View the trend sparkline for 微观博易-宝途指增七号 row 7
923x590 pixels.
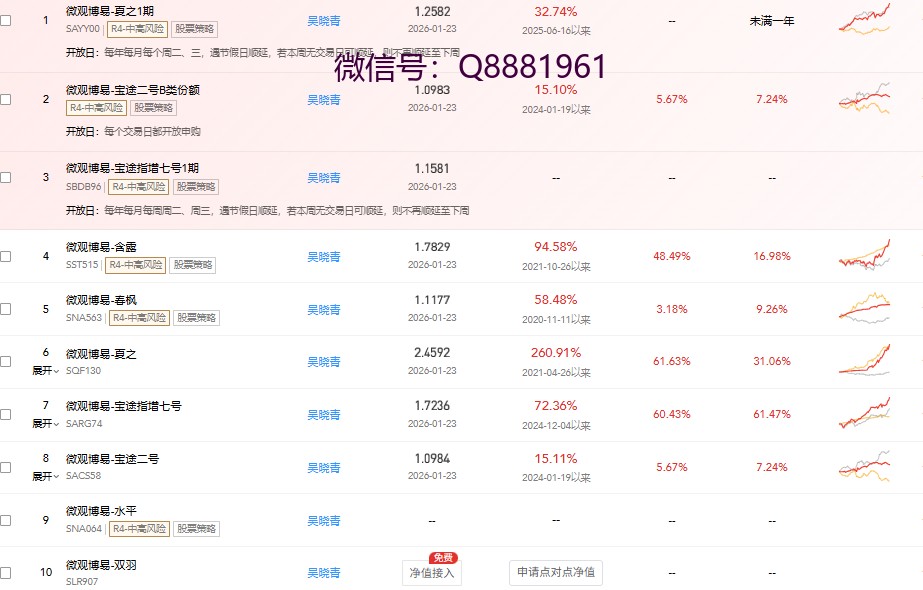tap(864, 414)
